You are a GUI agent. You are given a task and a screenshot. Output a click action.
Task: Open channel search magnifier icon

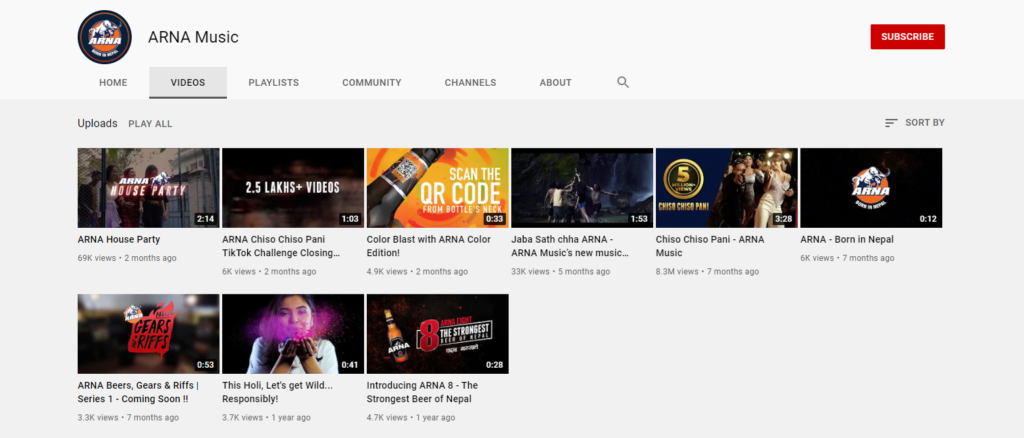[x=623, y=82]
